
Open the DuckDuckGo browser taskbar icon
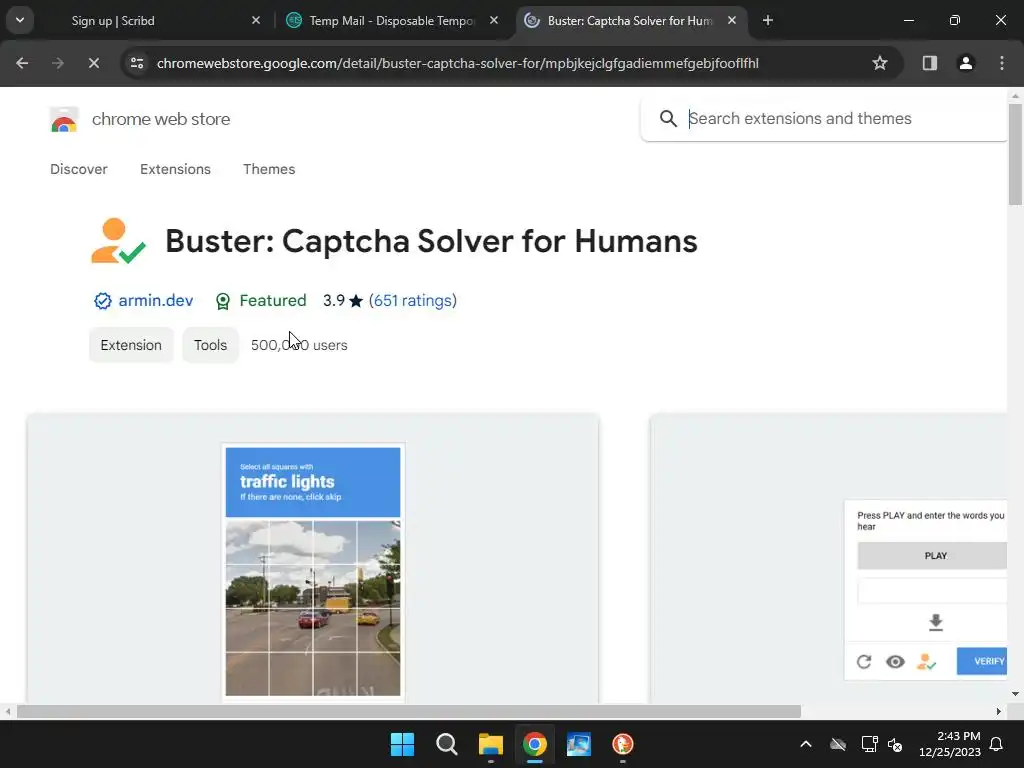623,744
